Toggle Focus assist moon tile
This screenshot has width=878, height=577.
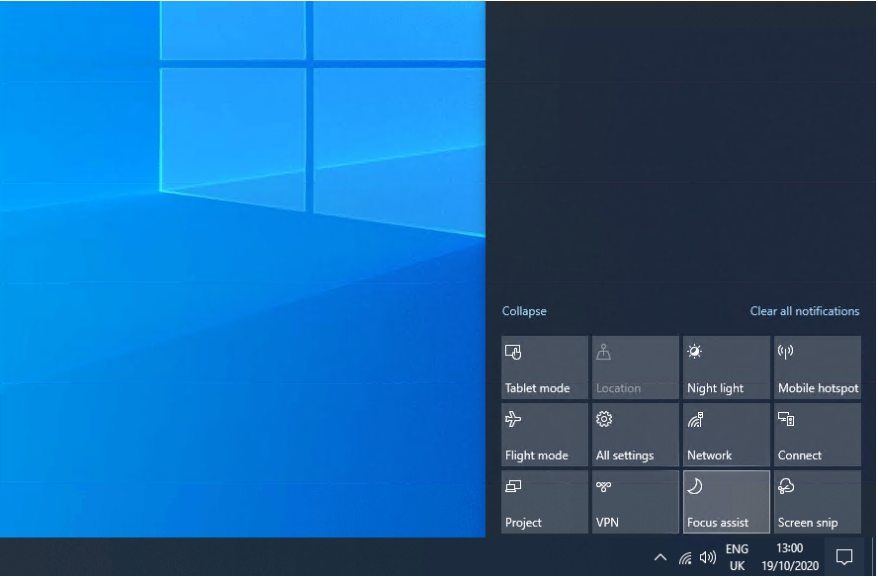726,502
